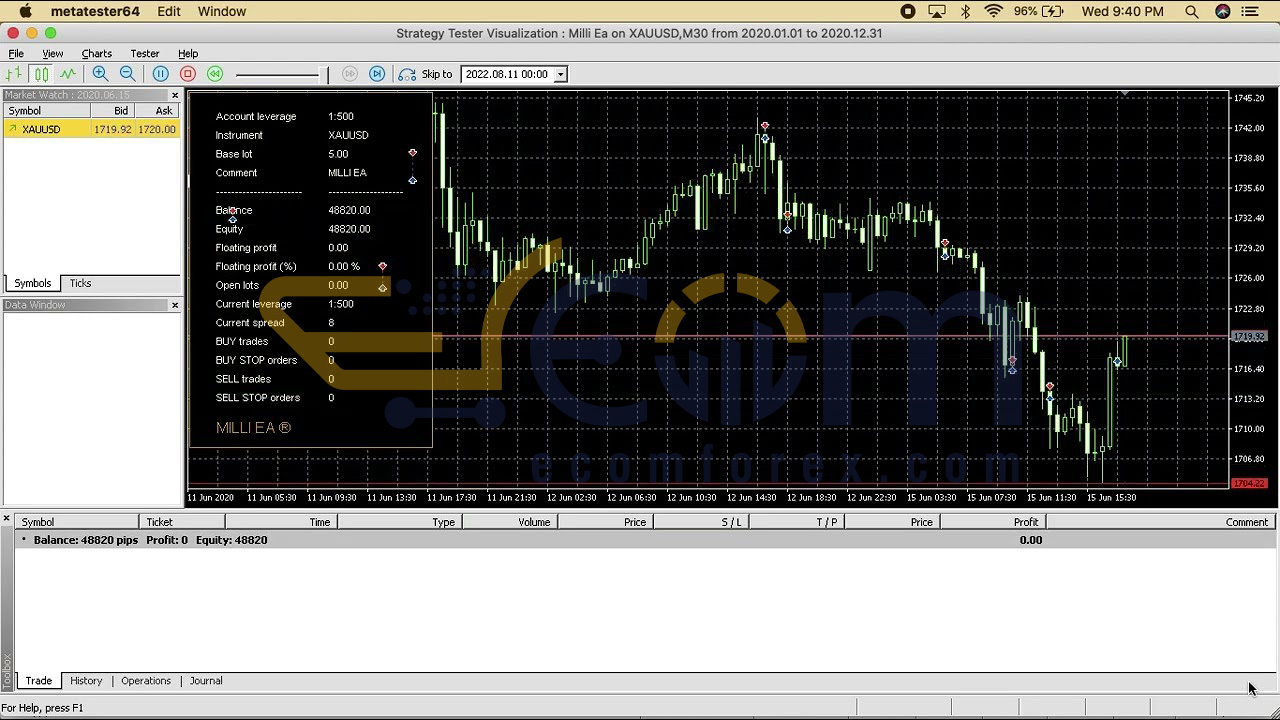The height and width of the screenshot is (720, 1280).
Task: Click the Skip to label
Action: [437, 74]
